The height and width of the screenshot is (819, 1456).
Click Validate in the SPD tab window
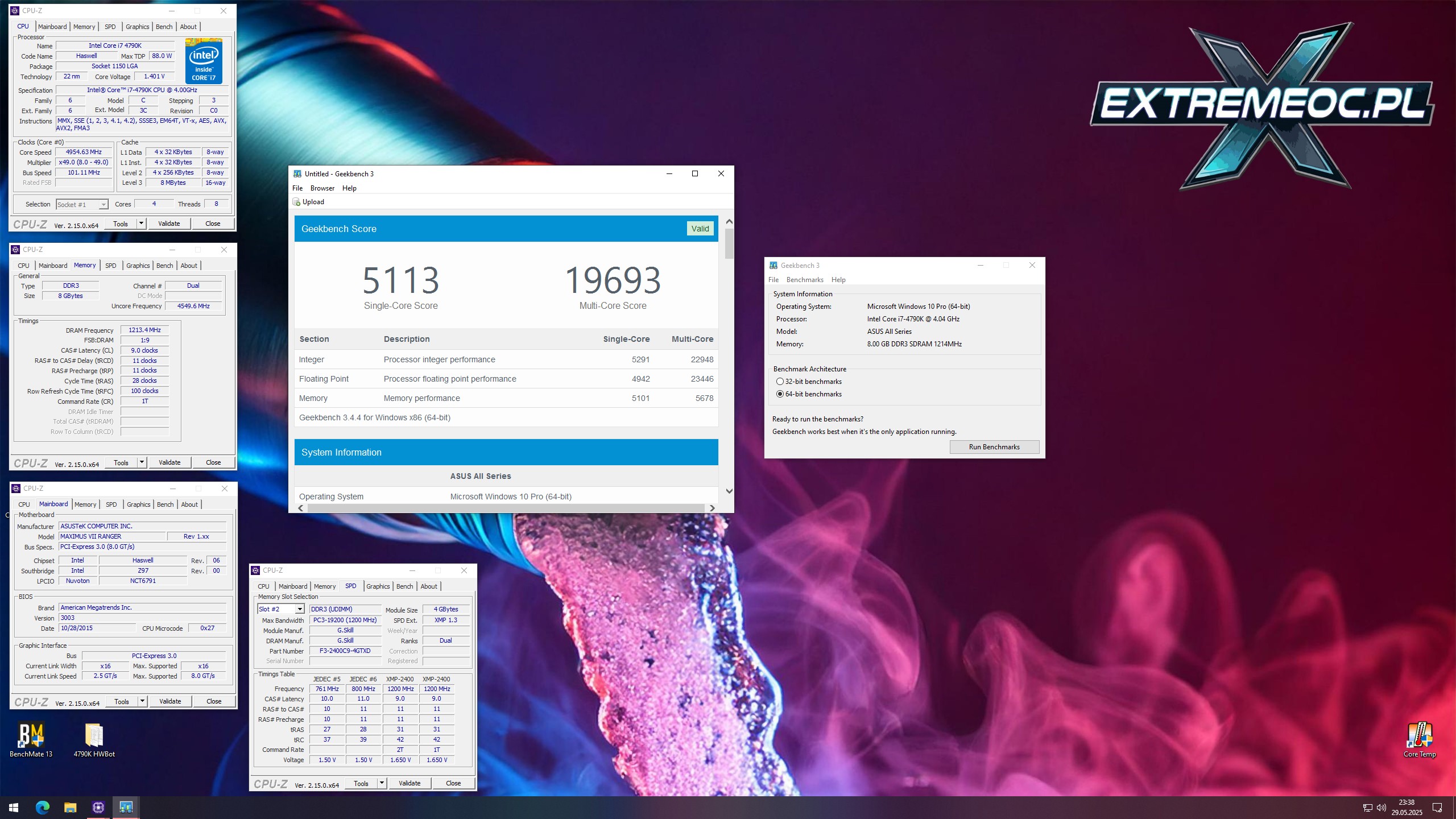(409, 783)
